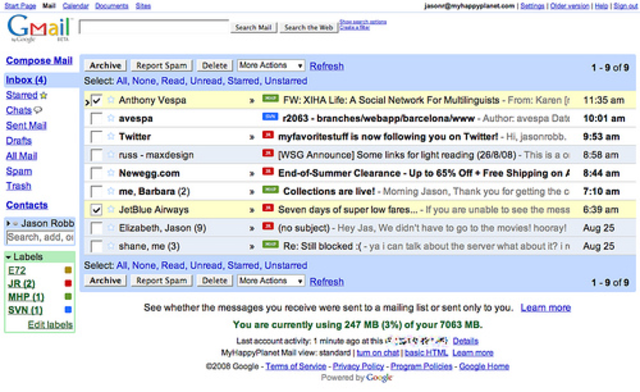This screenshot has height=392, width=640.
Task: Click red label tag on Twitter message
Action: (x=268, y=135)
